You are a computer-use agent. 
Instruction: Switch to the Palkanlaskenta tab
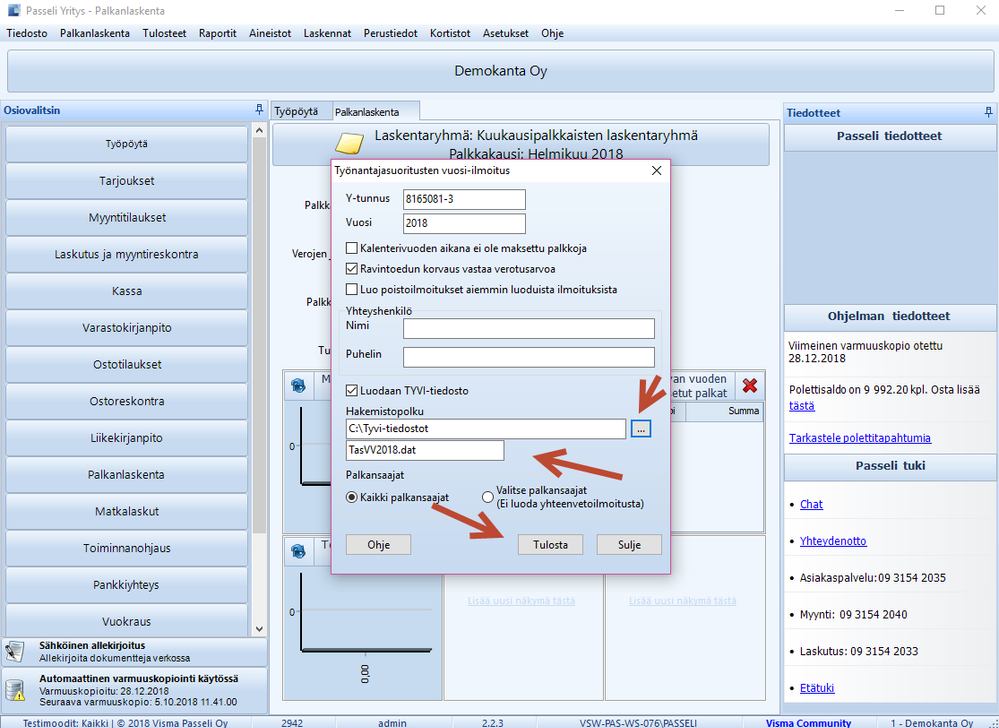375,111
